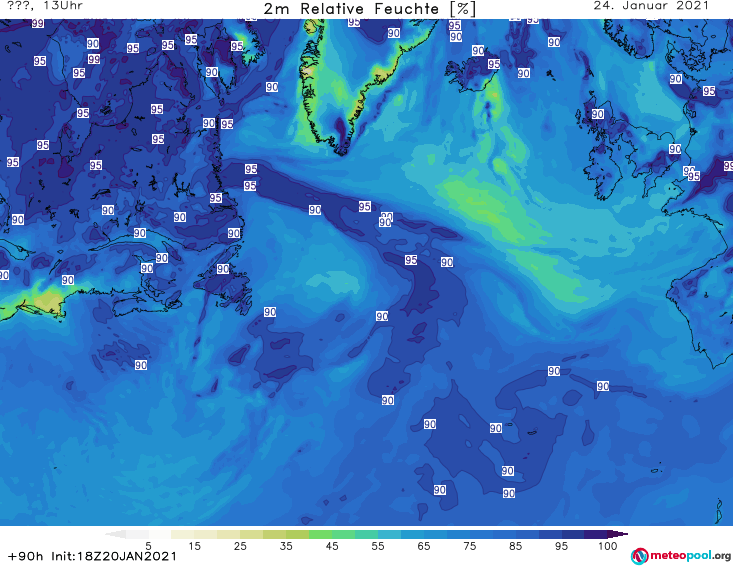Image resolution: width=733 pixels, height=566 pixels.
Task: Click the colorbar tick label "100"
Action: [x=608, y=546]
